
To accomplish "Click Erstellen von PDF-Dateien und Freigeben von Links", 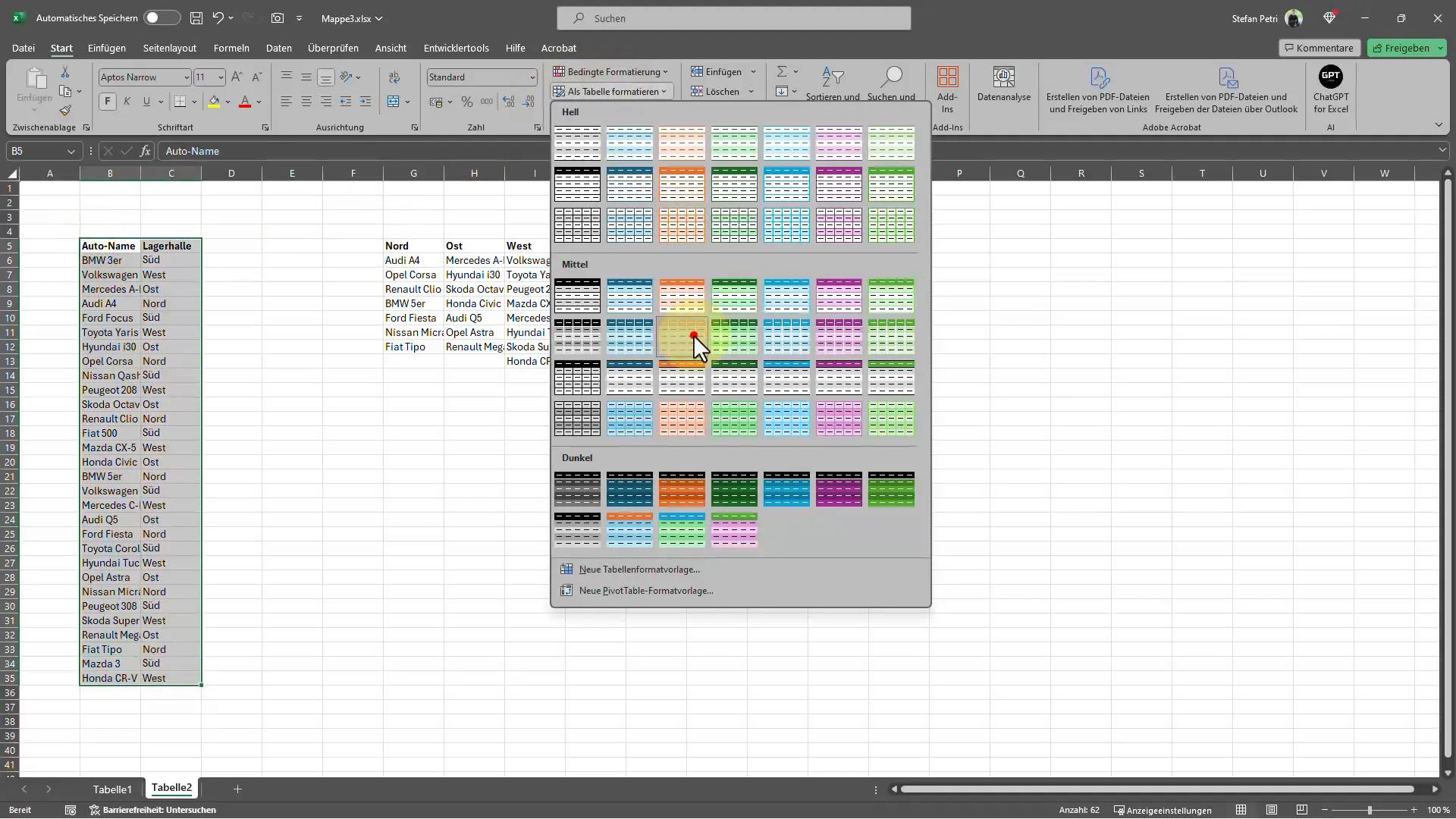I will click(1098, 89).
